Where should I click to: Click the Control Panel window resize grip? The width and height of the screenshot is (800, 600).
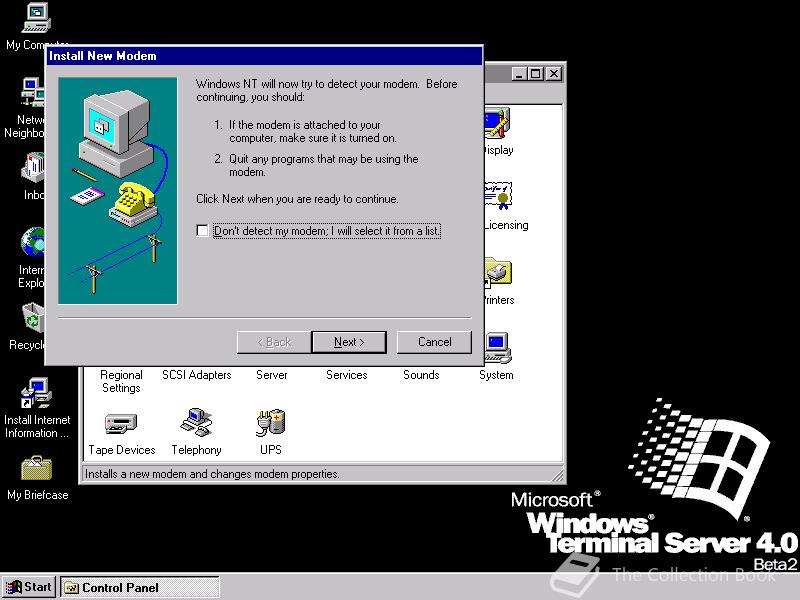click(558, 475)
